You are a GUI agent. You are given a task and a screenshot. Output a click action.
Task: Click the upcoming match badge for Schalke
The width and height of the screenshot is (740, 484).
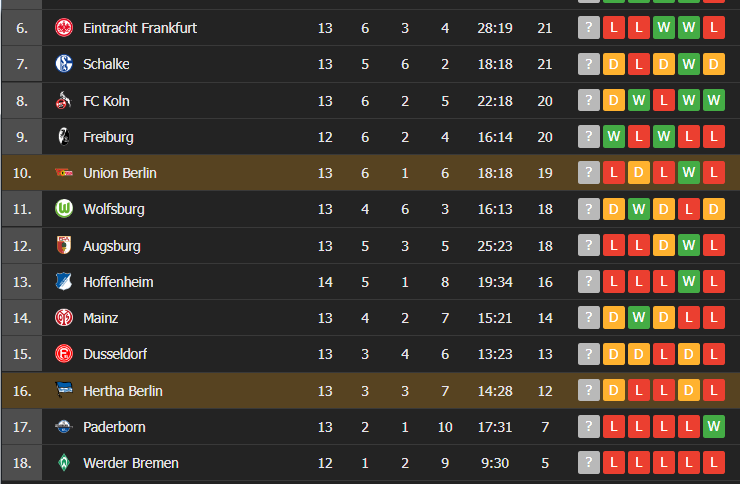[589, 64]
